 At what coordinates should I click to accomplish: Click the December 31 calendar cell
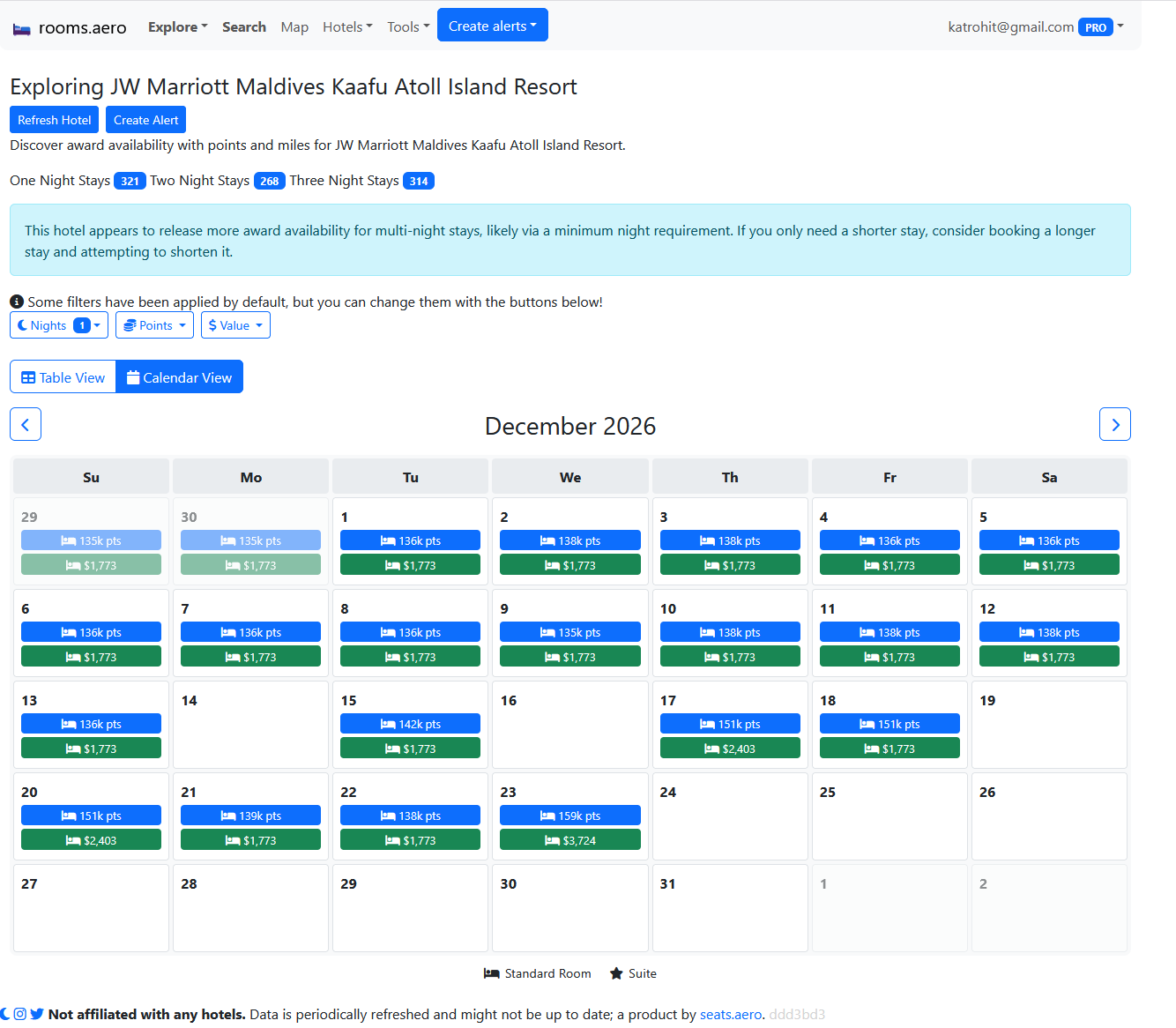click(x=730, y=908)
